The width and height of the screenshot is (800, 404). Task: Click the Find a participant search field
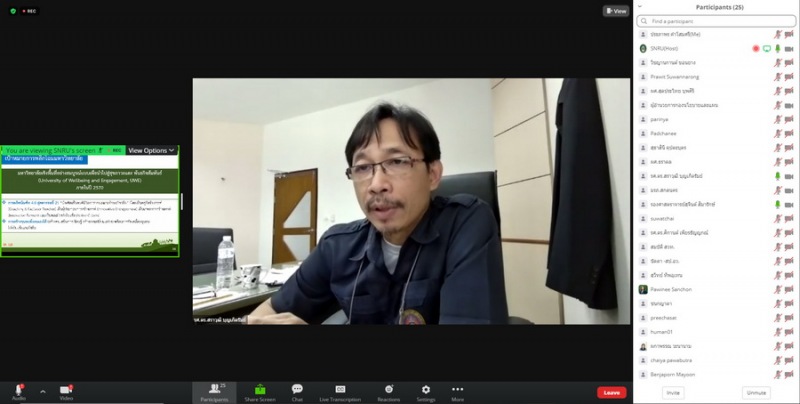pos(715,20)
